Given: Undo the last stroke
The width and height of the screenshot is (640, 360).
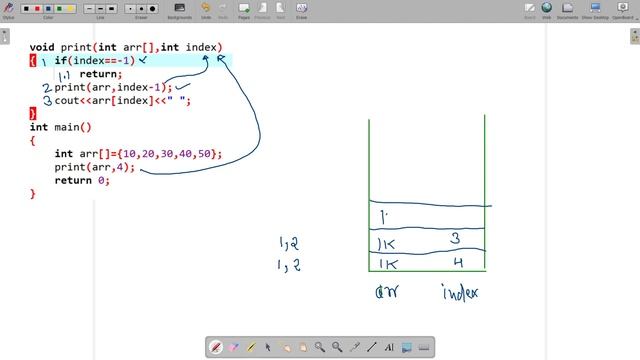Looking at the screenshot, I should [206, 10].
